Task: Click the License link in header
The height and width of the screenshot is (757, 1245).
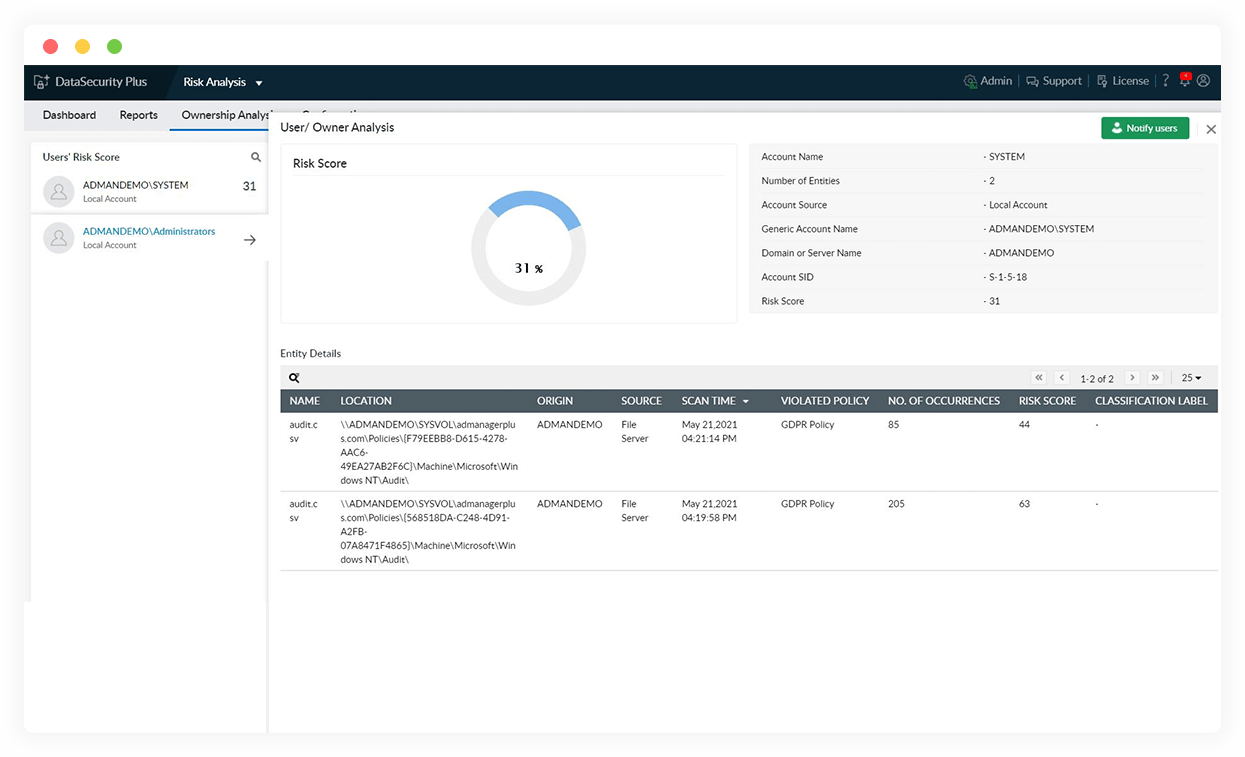Action: [x=1123, y=81]
